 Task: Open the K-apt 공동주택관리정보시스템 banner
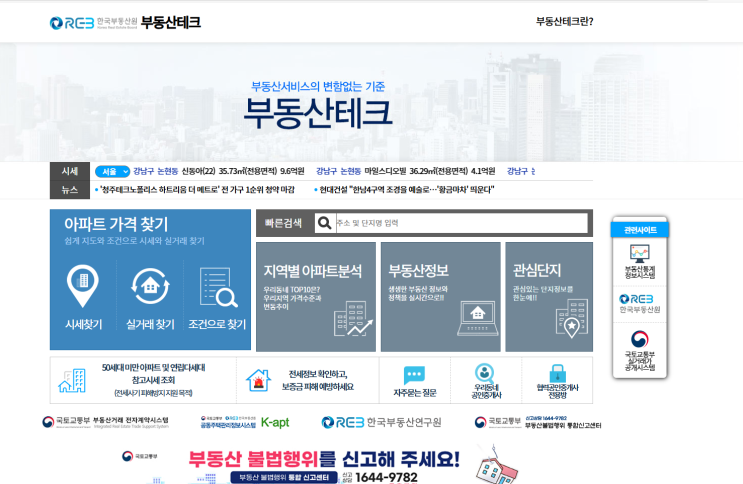click(x=245, y=422)
